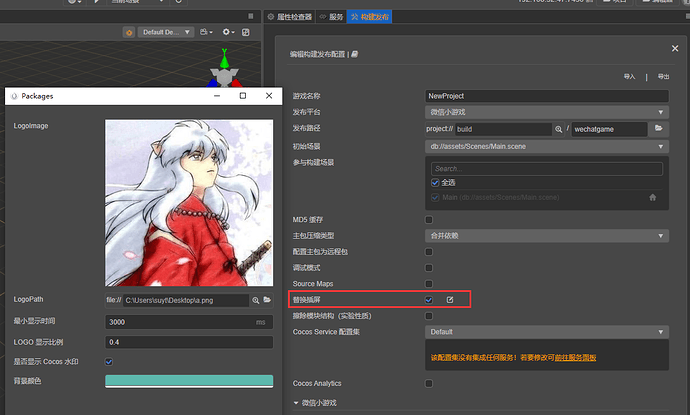This screenshot has width=690, height=415.
Task: Enable 擦除模块结构 checkbox
Action: 429,316
